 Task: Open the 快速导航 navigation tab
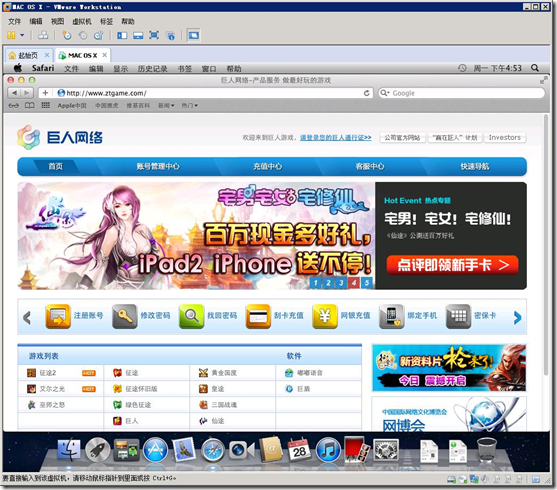pyautogui.click(x=475, y=166)
